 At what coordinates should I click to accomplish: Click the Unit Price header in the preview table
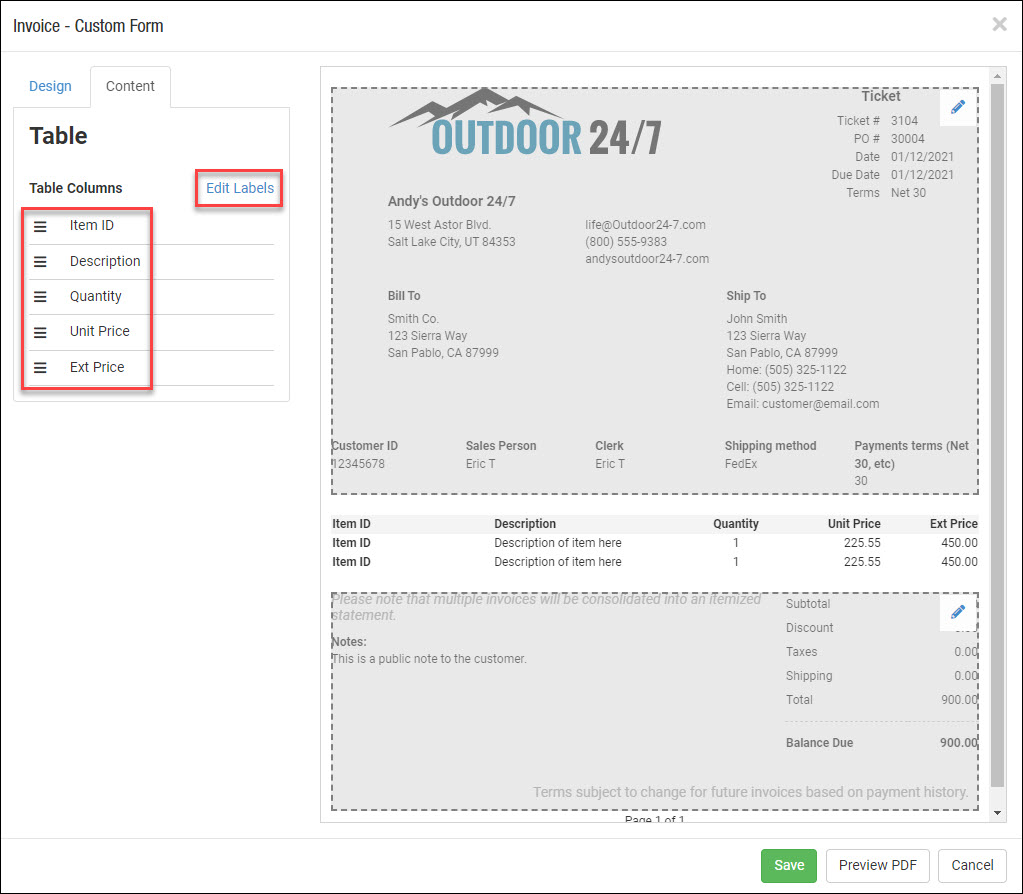click(854, 524)
